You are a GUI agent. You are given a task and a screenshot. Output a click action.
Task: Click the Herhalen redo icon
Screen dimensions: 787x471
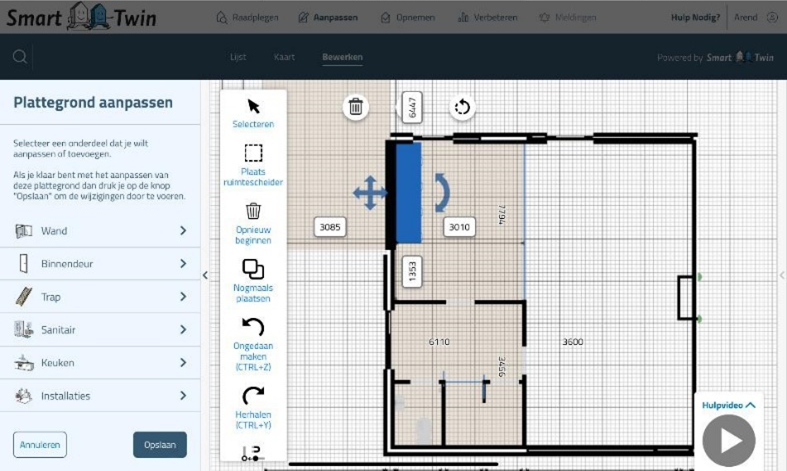pyautogui.click(x=253, y=395)
